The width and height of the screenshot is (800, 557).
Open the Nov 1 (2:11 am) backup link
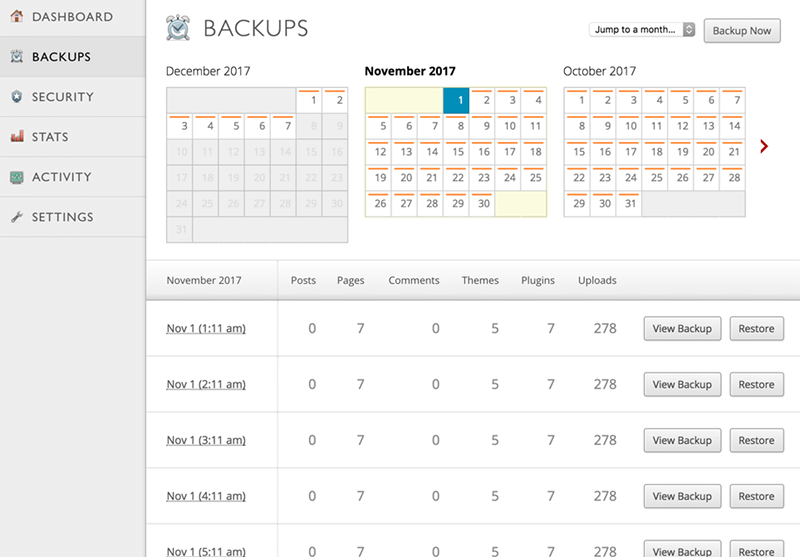(x=206, y=384)
